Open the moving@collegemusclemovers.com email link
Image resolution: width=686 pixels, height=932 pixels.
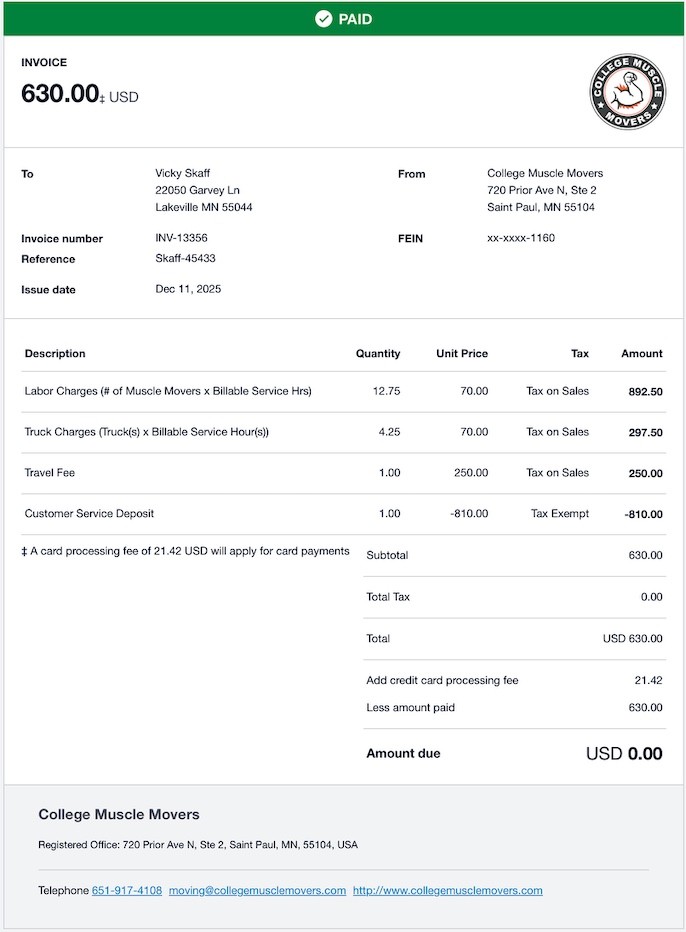[x=257, y=890]
